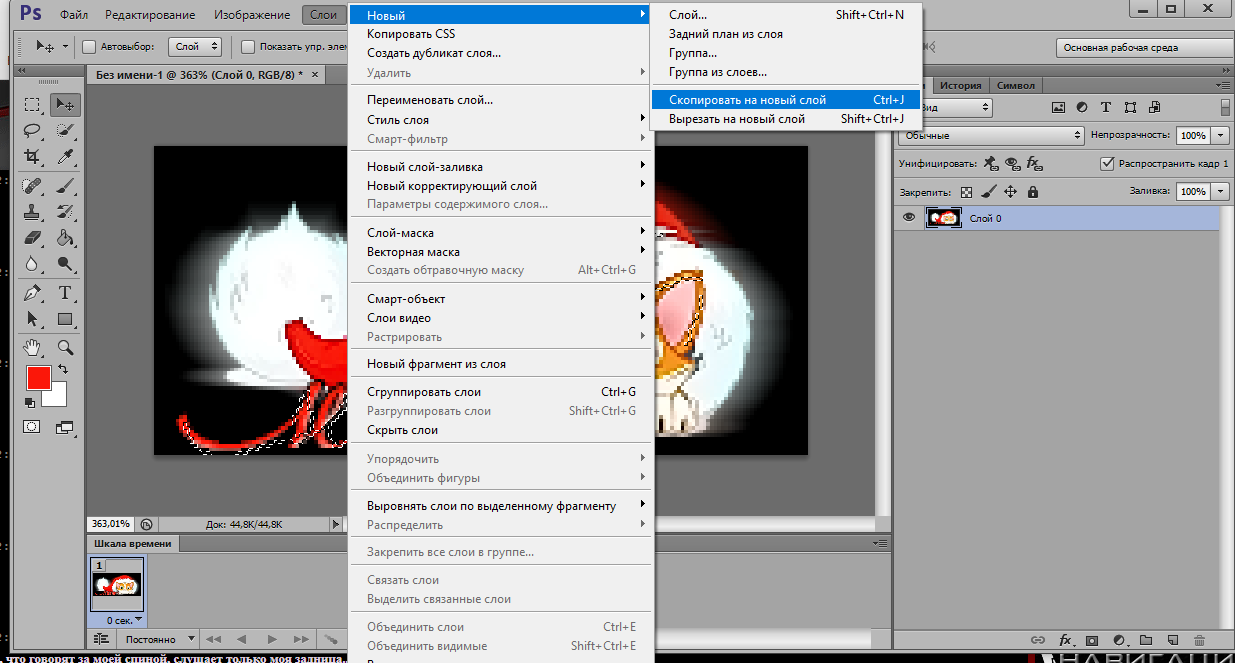Choose Создать дубликат слоя menu item
Image resolution: width=1235 pixels, height=663 pixels.
(x=434, y=53)
